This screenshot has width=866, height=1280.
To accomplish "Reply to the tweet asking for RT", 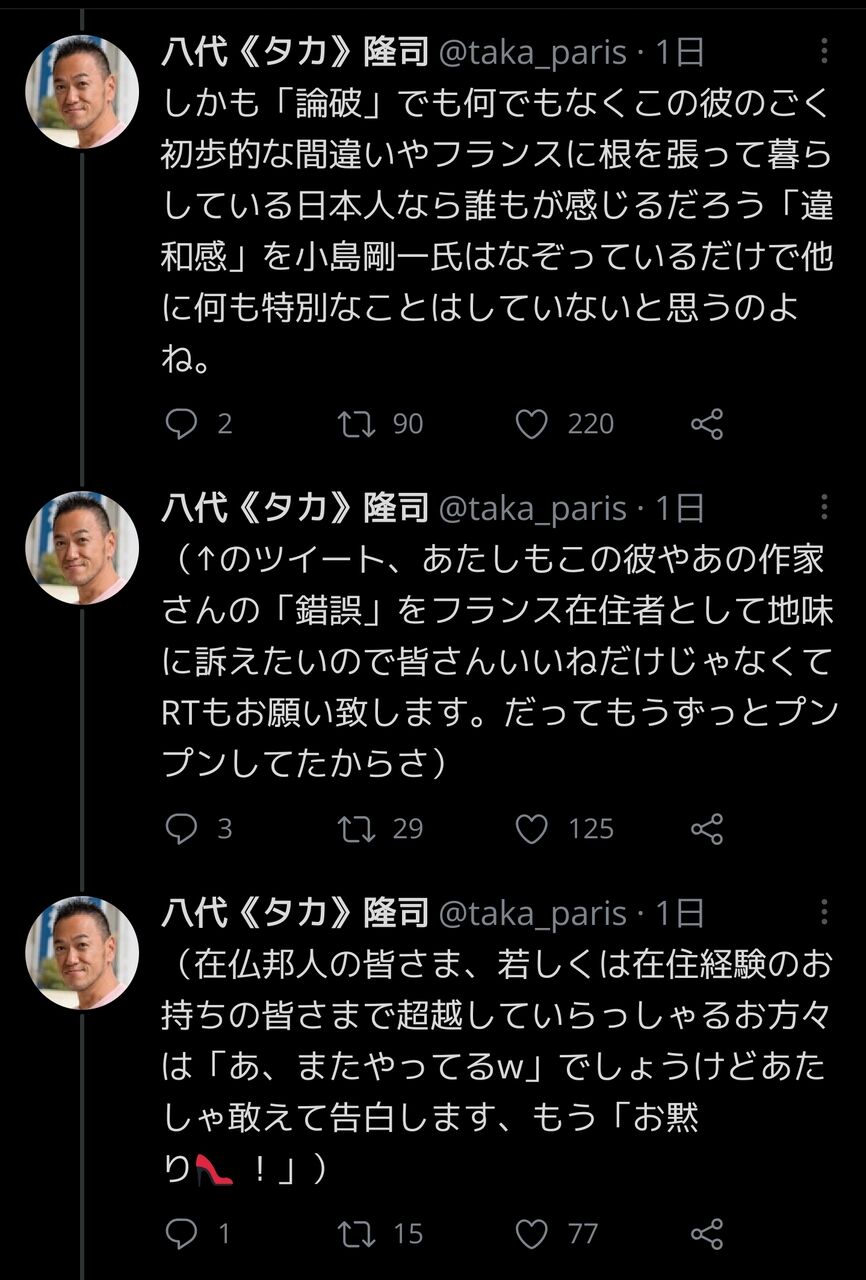I will pyautogui.click(x=181, y=829).
